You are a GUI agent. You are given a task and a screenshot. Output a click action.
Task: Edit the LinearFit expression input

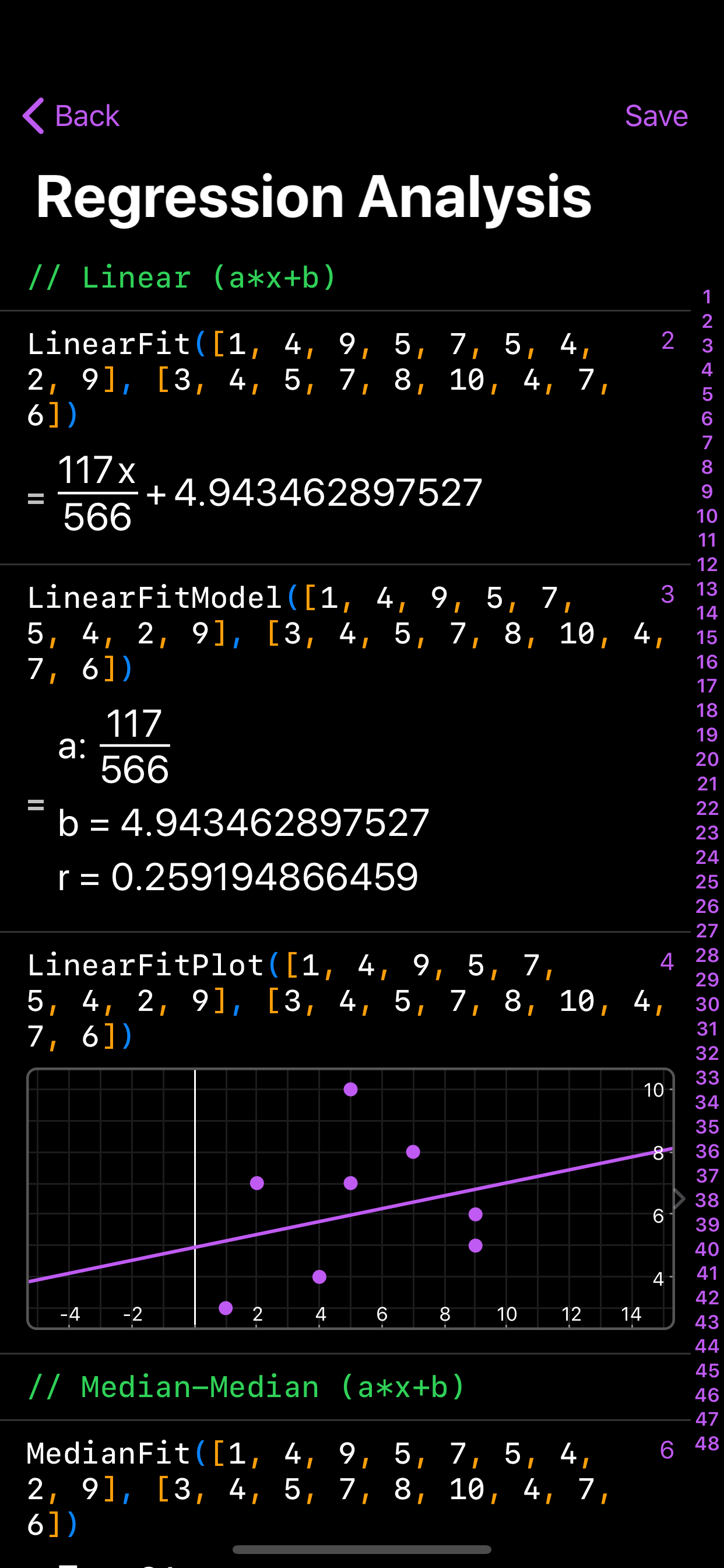(x=319, y=379)
